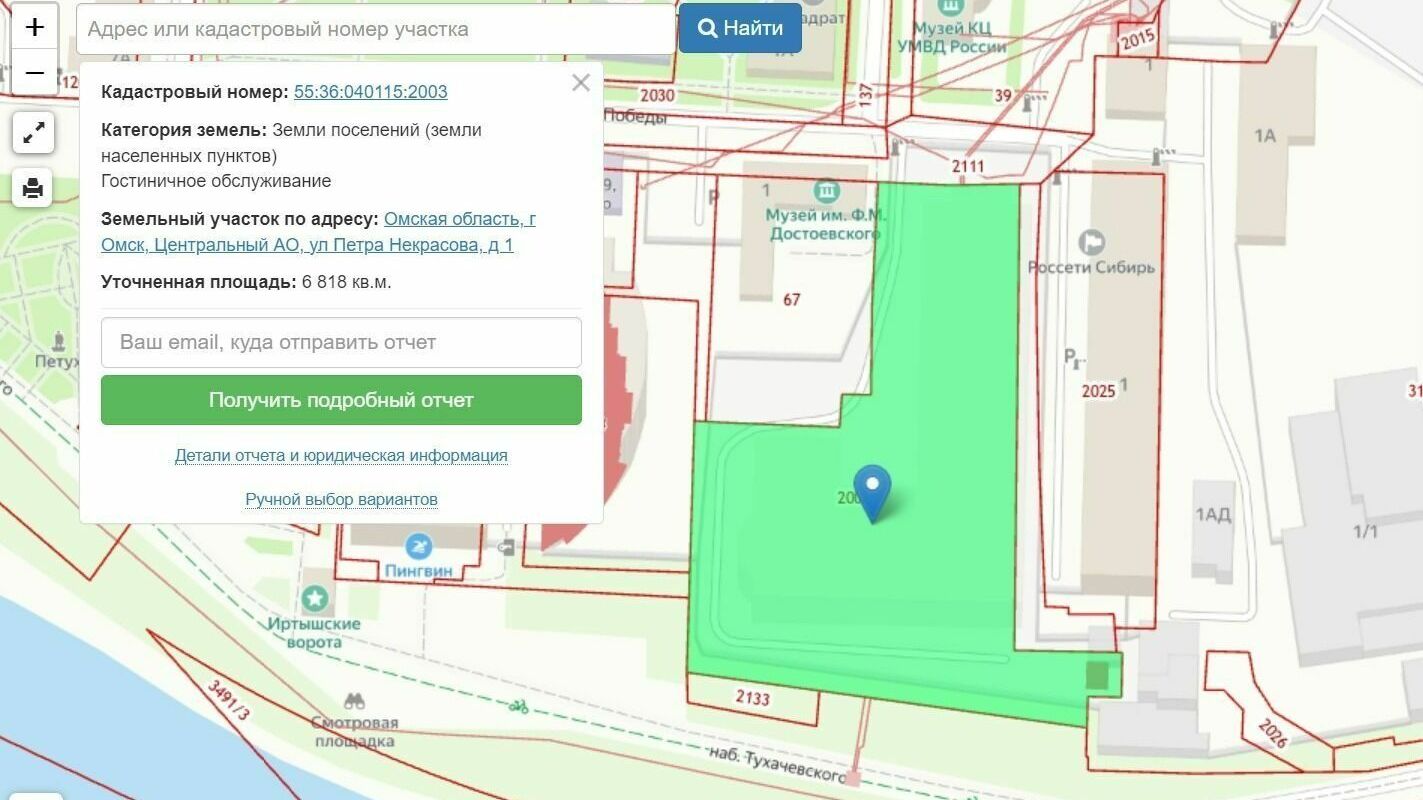
Task: Click the Россети Сибирь flag icon
Action: click(1091, 242)
